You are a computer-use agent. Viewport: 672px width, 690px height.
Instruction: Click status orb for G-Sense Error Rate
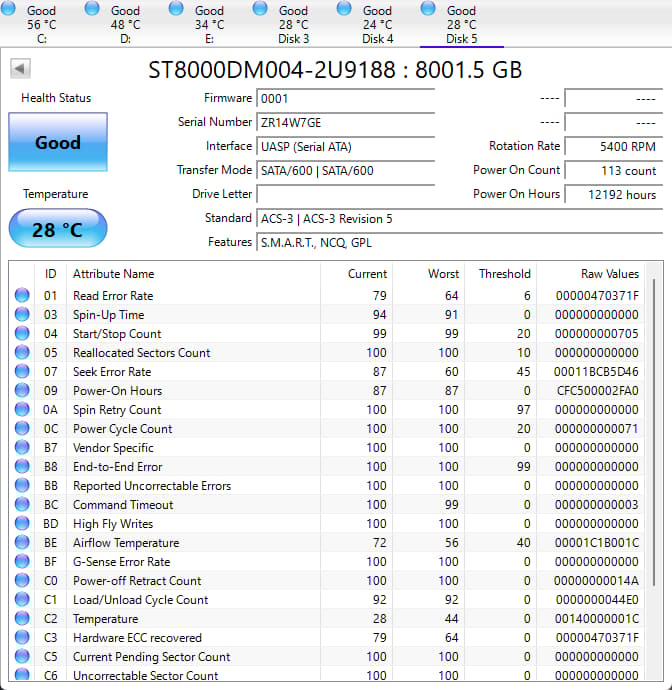coord(22,561)
